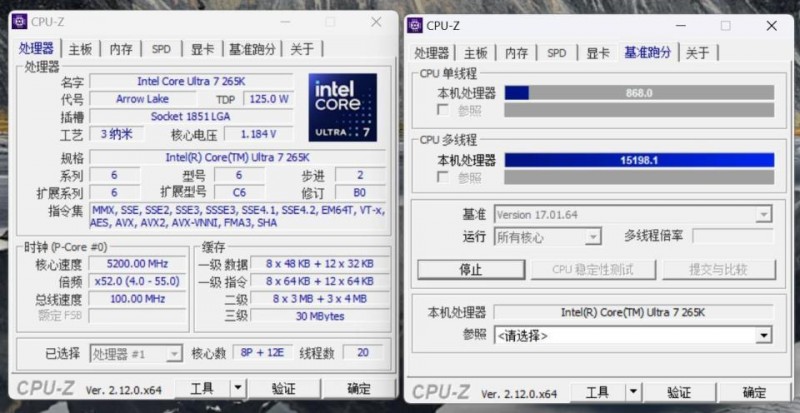Click the TDP value 125.0 W
Screen dimensions: 800x413
click(268, 99)
